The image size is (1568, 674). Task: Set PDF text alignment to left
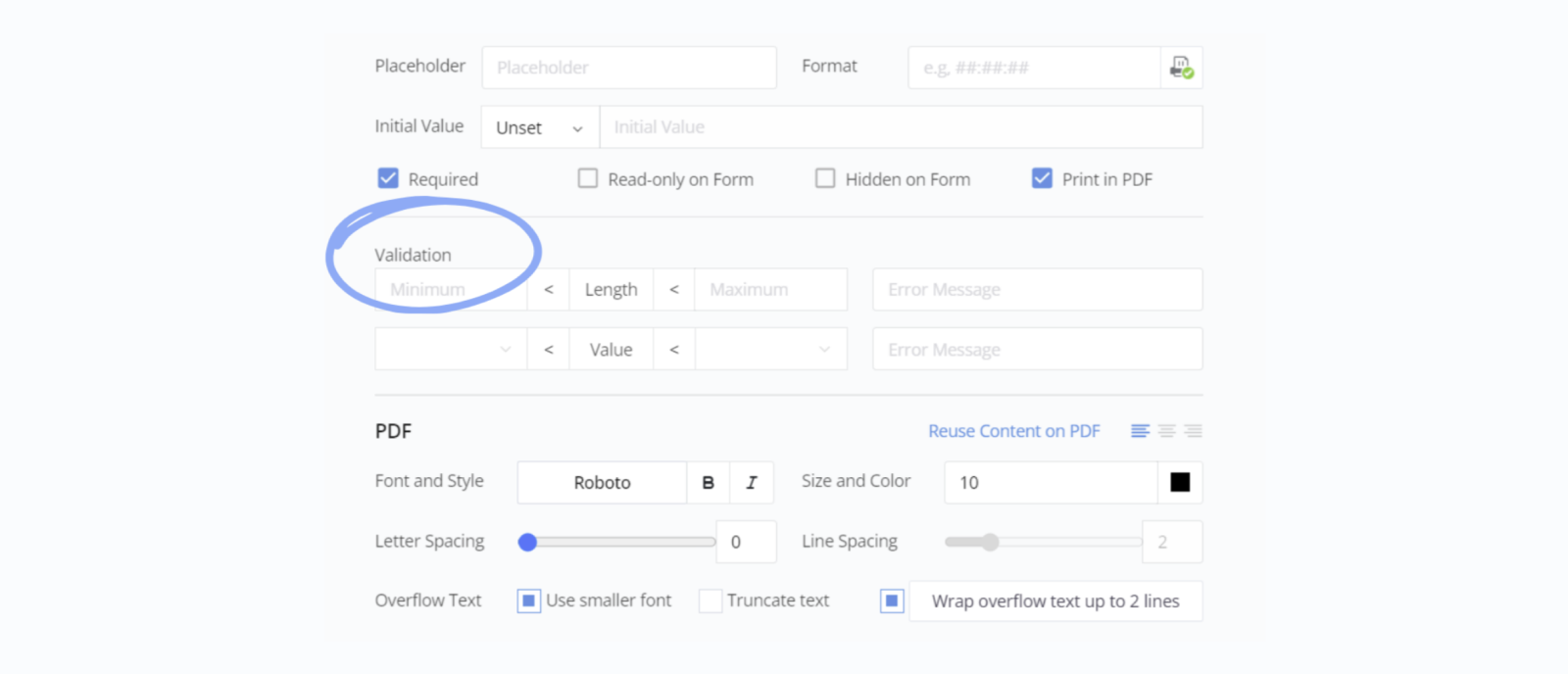pyautogui.click(x=1140, y=431)
